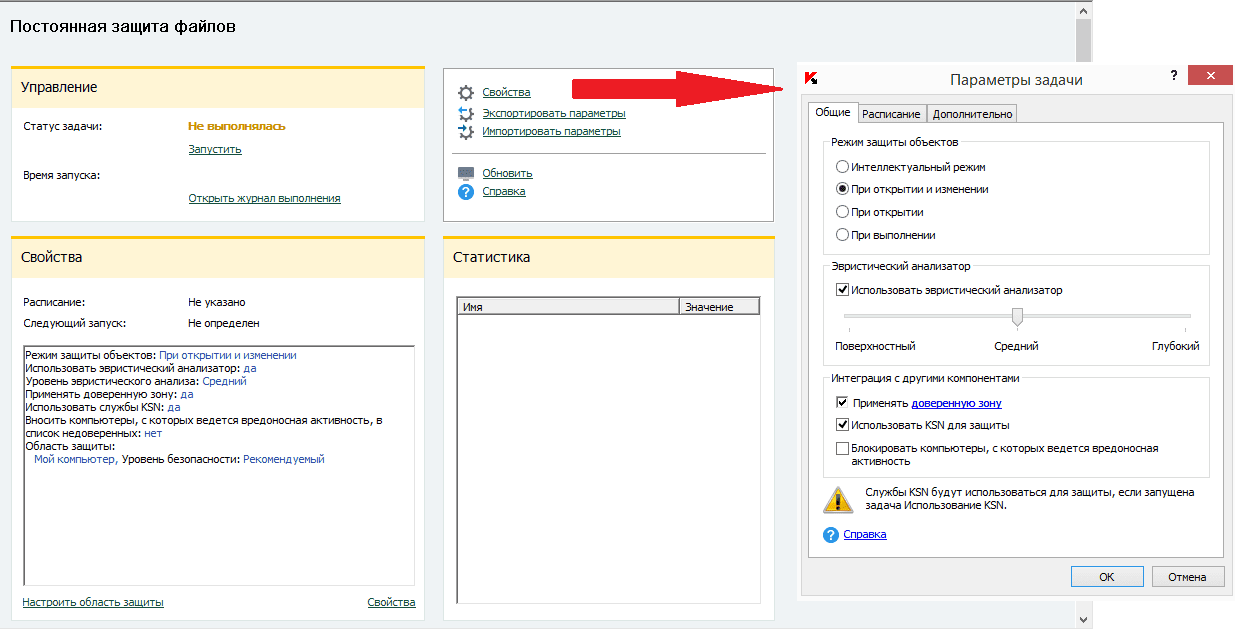Switch to the Расписание tab
Viewport: 1235px width, 630px height.
point(891,114)
